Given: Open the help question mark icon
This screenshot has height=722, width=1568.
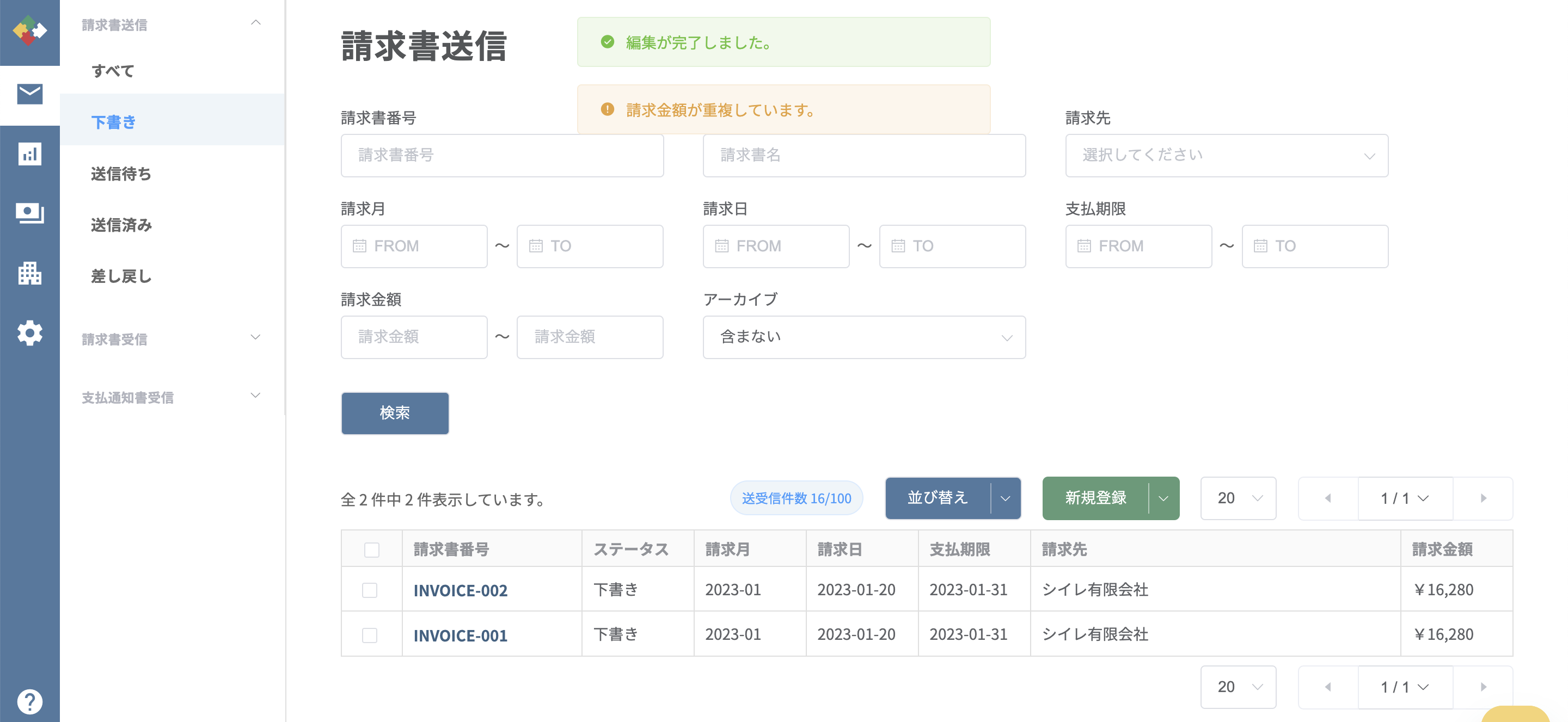Looking at the screenshot, I should pyautogui.click(x=29, y=701).
